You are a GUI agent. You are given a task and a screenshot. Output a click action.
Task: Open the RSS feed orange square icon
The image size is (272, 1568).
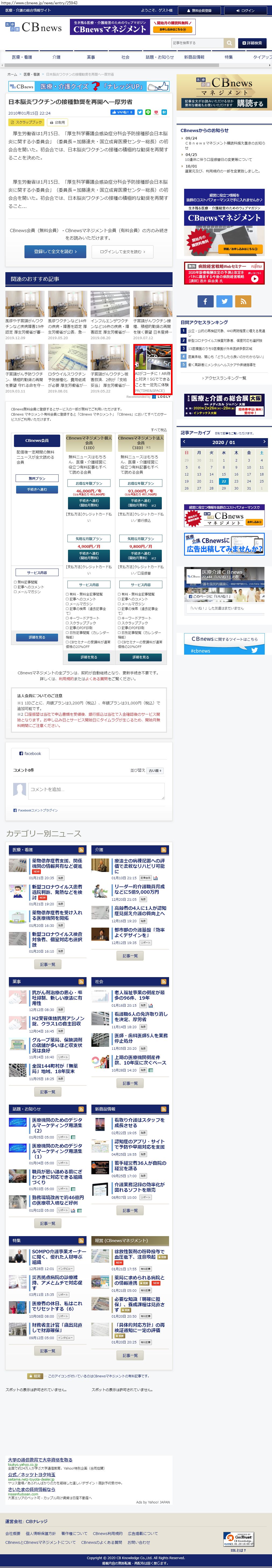click(x=244, y=301)
